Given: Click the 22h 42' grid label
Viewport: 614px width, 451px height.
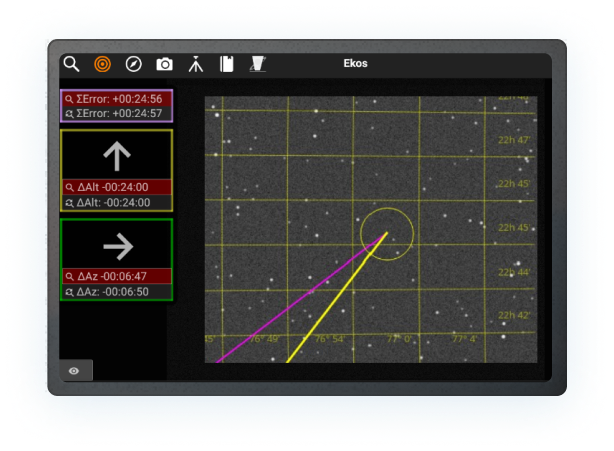Looking at the screenshot, I should [x=514, y=316].
